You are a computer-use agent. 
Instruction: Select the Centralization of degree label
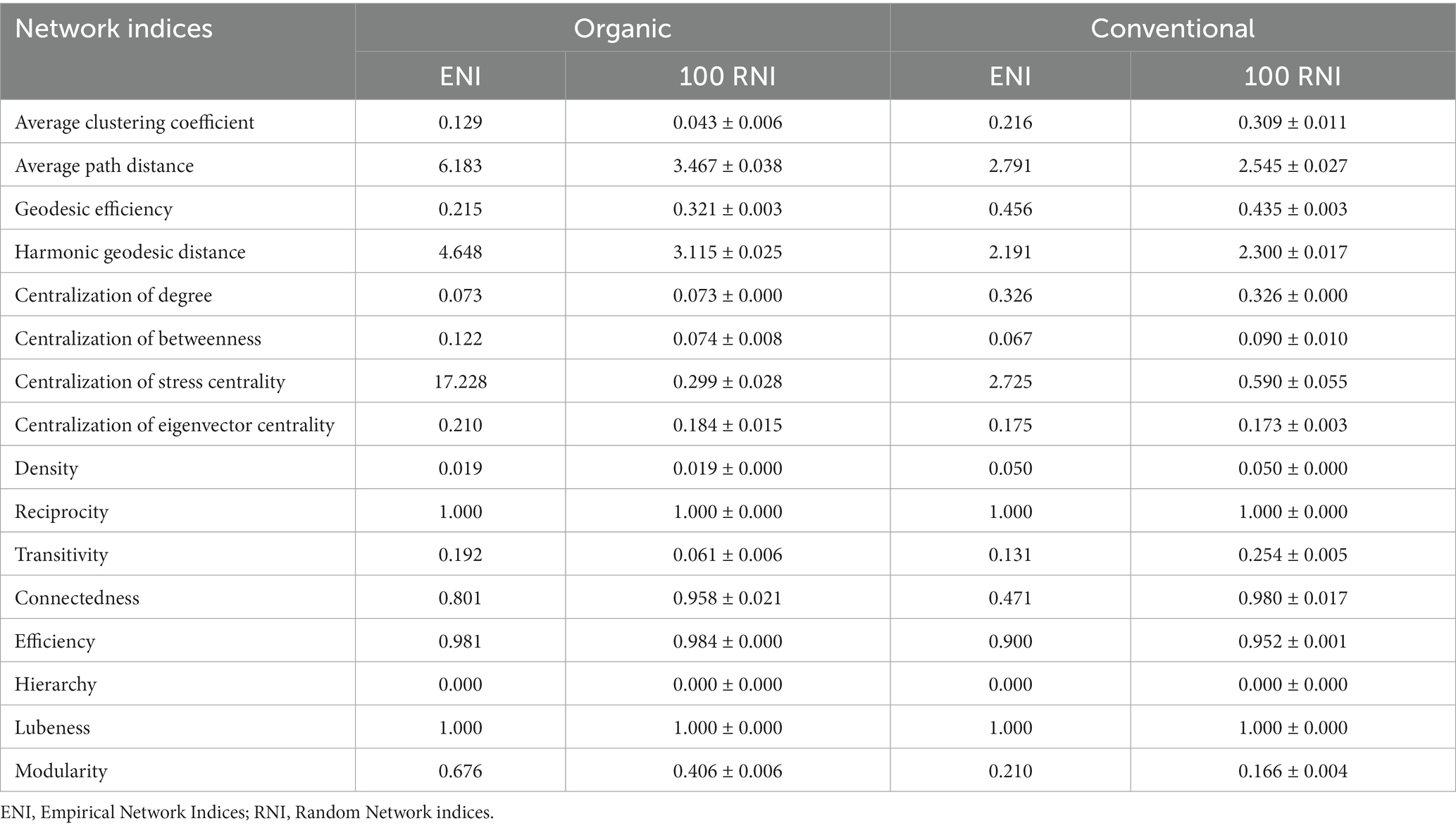[113, 295]
